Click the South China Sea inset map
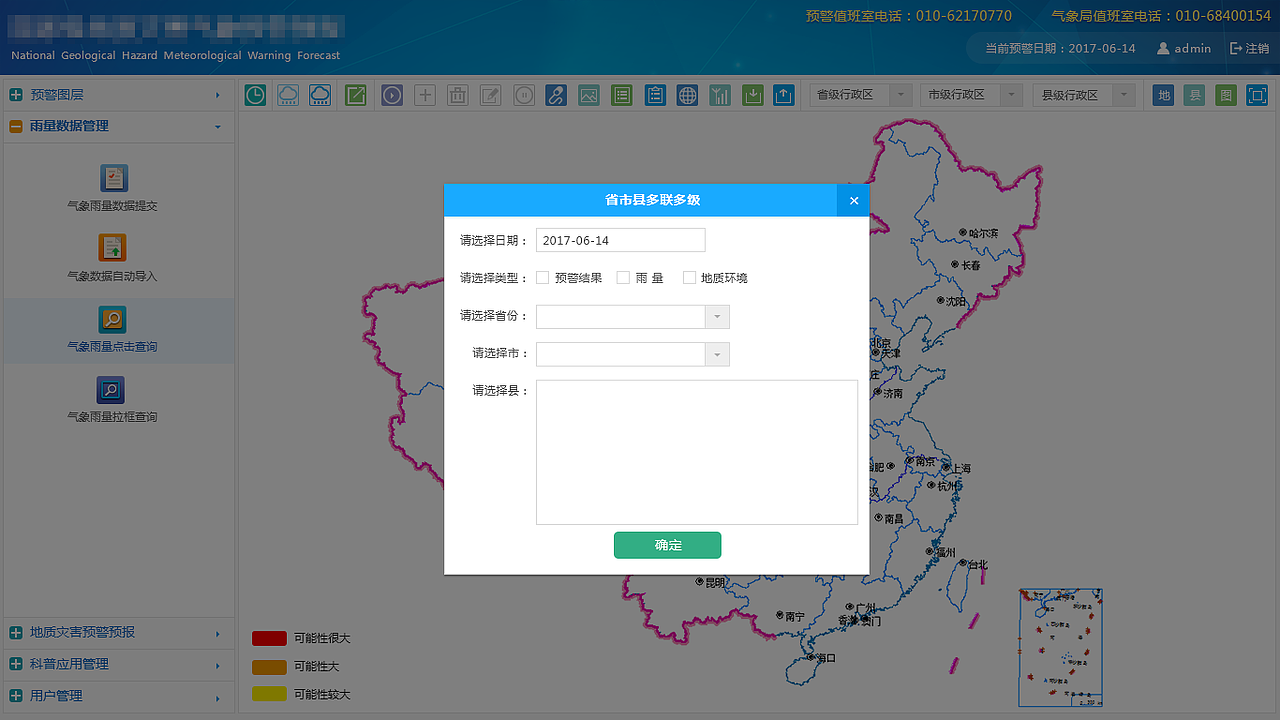The image size is (1280, 720). tap(1061, 648)
